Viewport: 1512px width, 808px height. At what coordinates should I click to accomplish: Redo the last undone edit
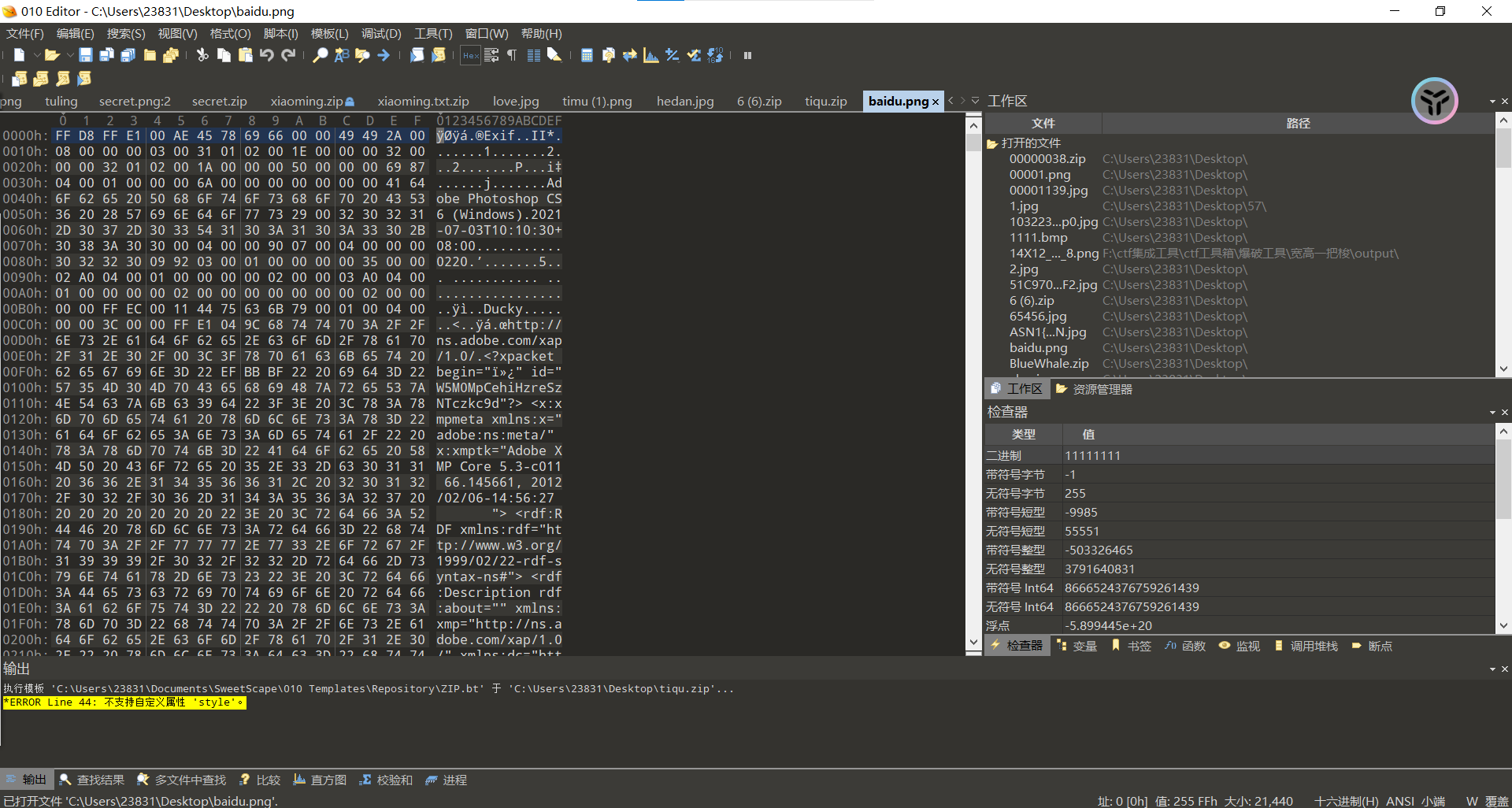point(288,55)
